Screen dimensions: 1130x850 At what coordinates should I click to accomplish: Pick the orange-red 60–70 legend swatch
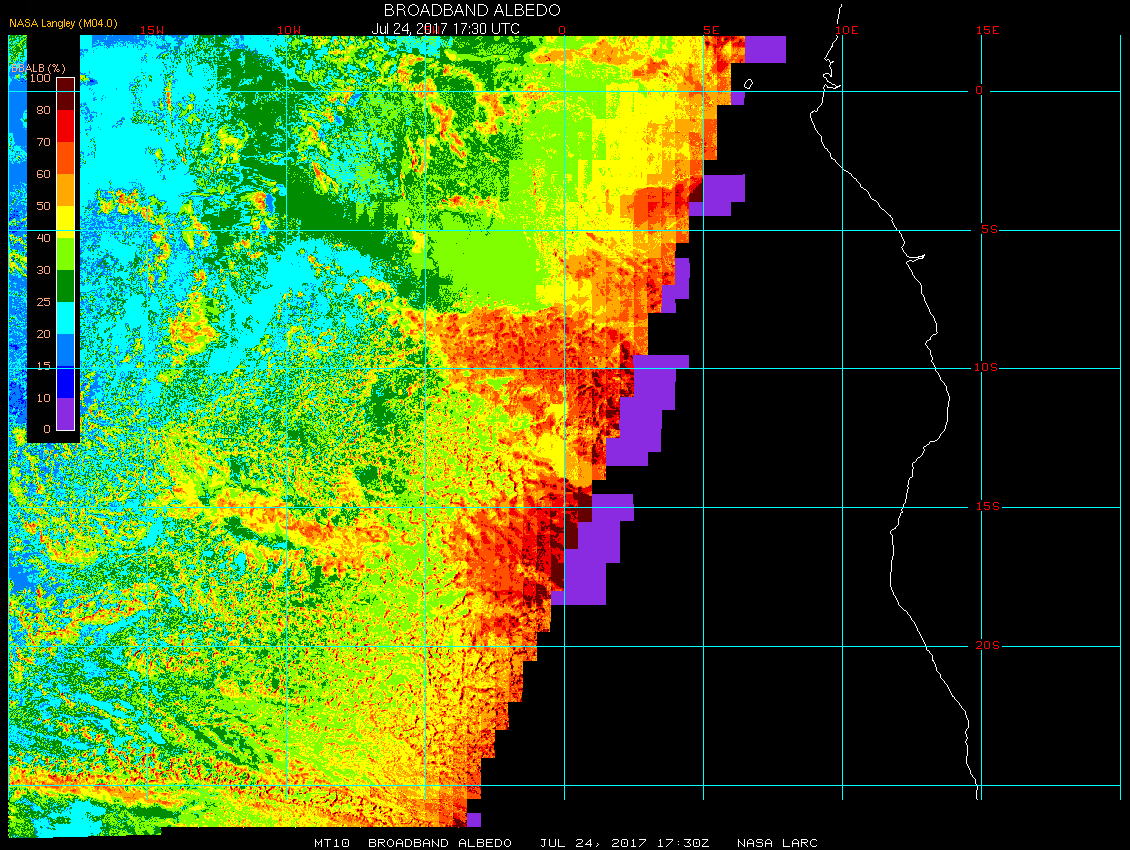[x=66, y=158]
